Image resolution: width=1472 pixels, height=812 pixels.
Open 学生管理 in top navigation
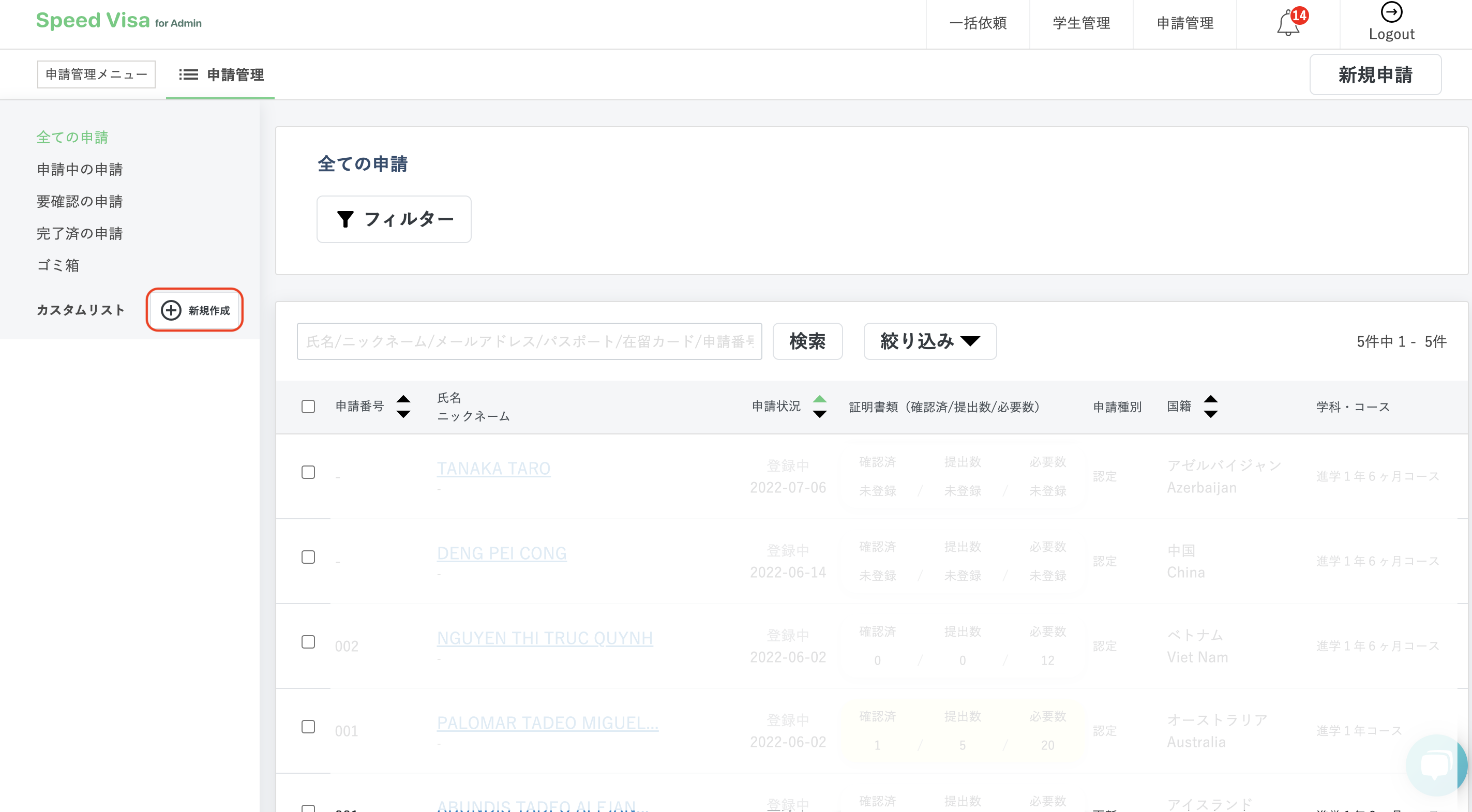point(1081,23)
